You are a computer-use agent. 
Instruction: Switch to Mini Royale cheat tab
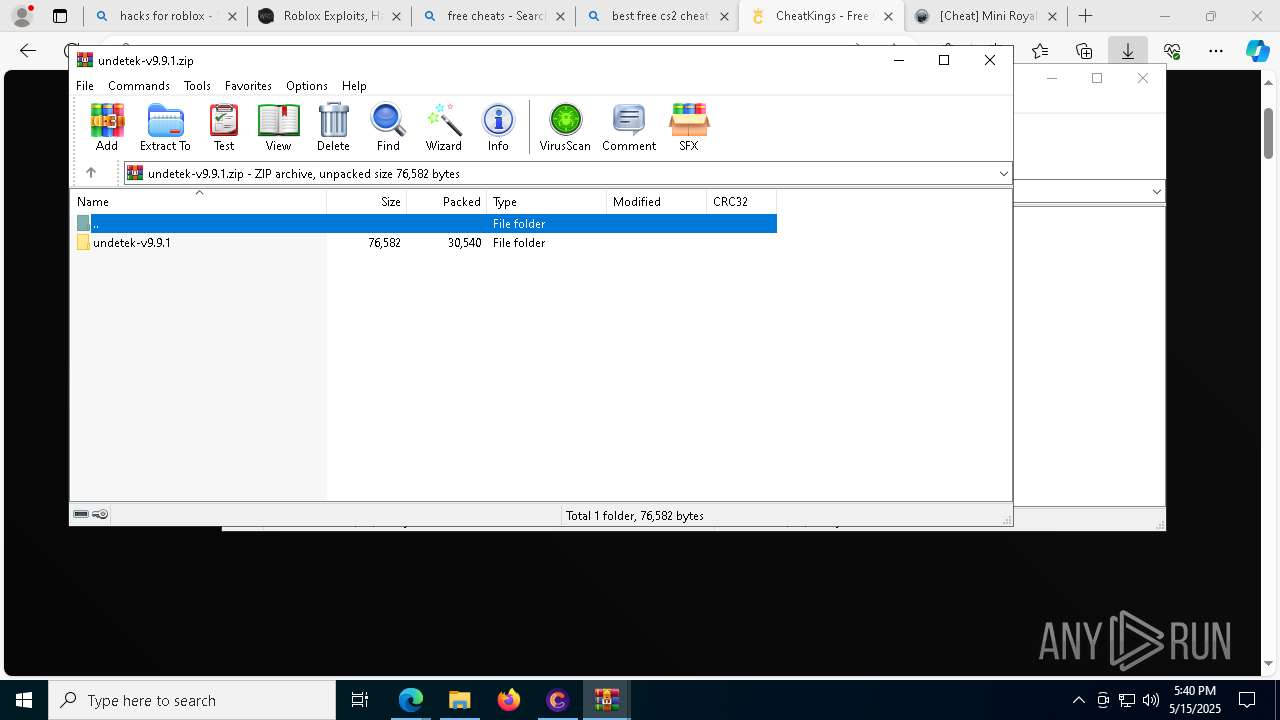pyautogui.click(x=985, y=16)
